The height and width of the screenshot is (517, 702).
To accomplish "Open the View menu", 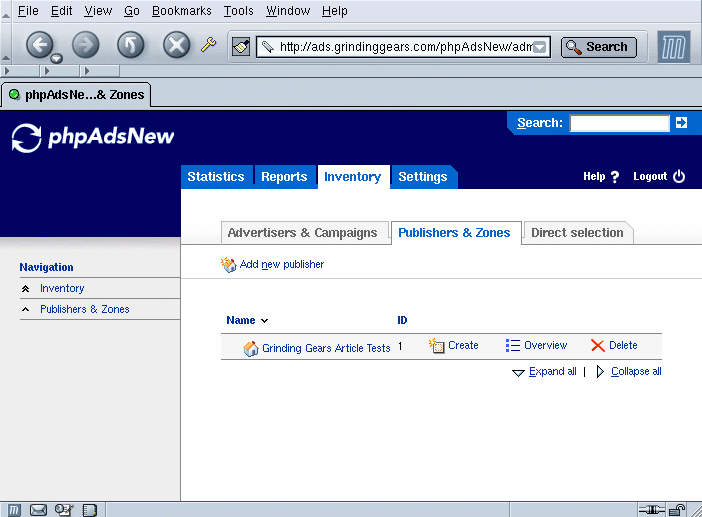I will [x=98, y=11].
